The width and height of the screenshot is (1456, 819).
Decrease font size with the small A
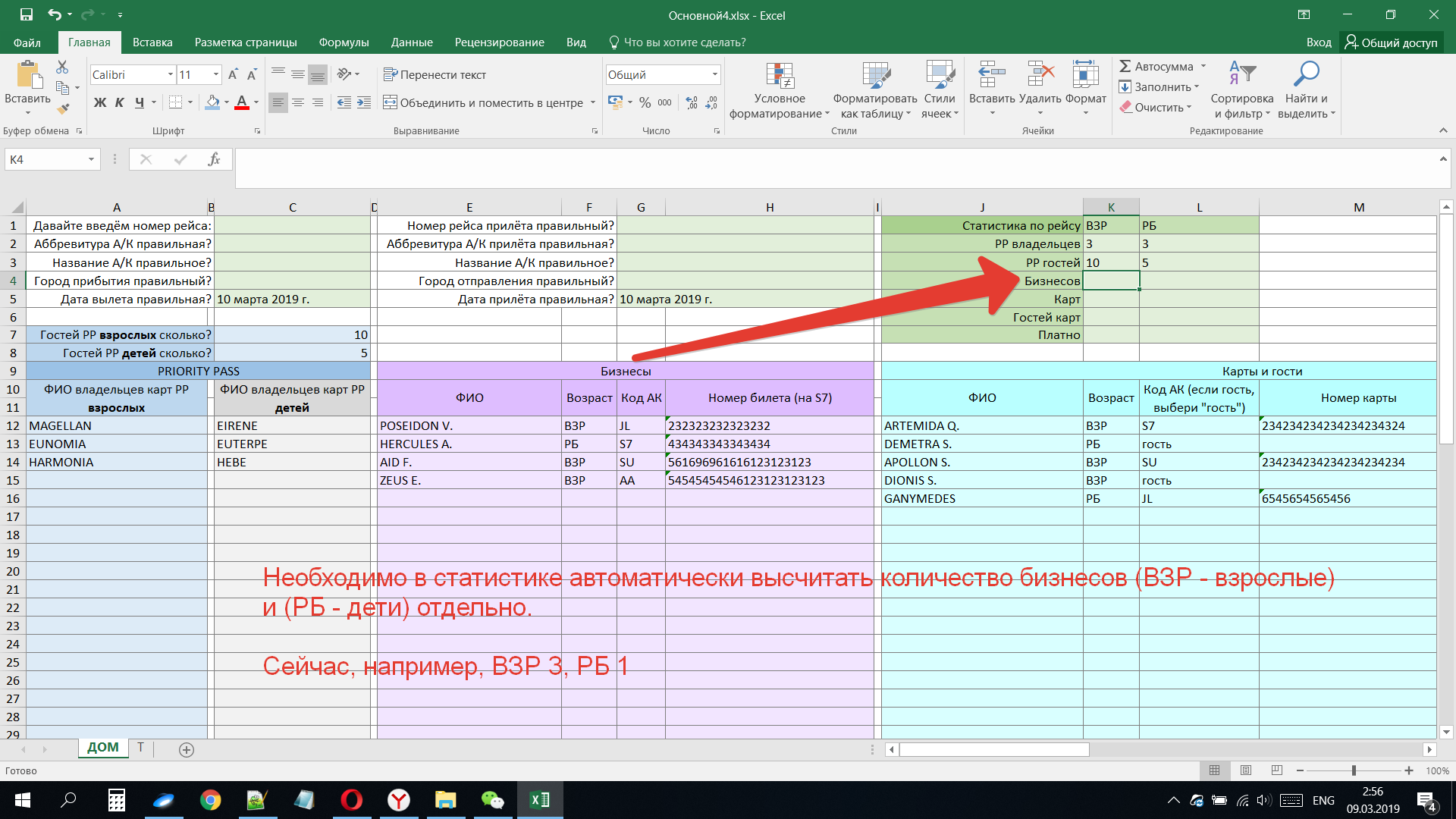(x=252, y=74)
